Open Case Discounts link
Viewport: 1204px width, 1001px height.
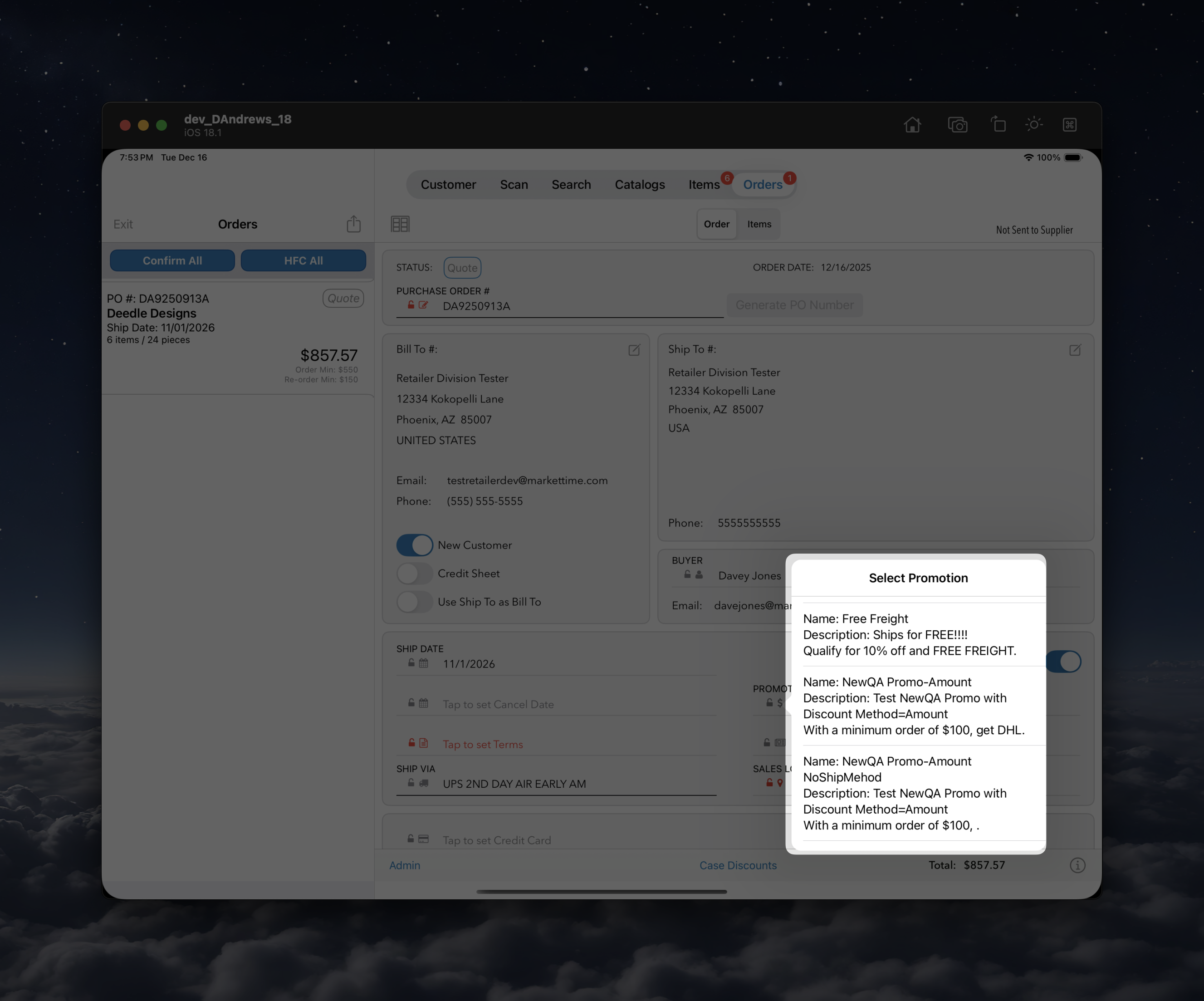pyautogui.click(x=738, y=865)
